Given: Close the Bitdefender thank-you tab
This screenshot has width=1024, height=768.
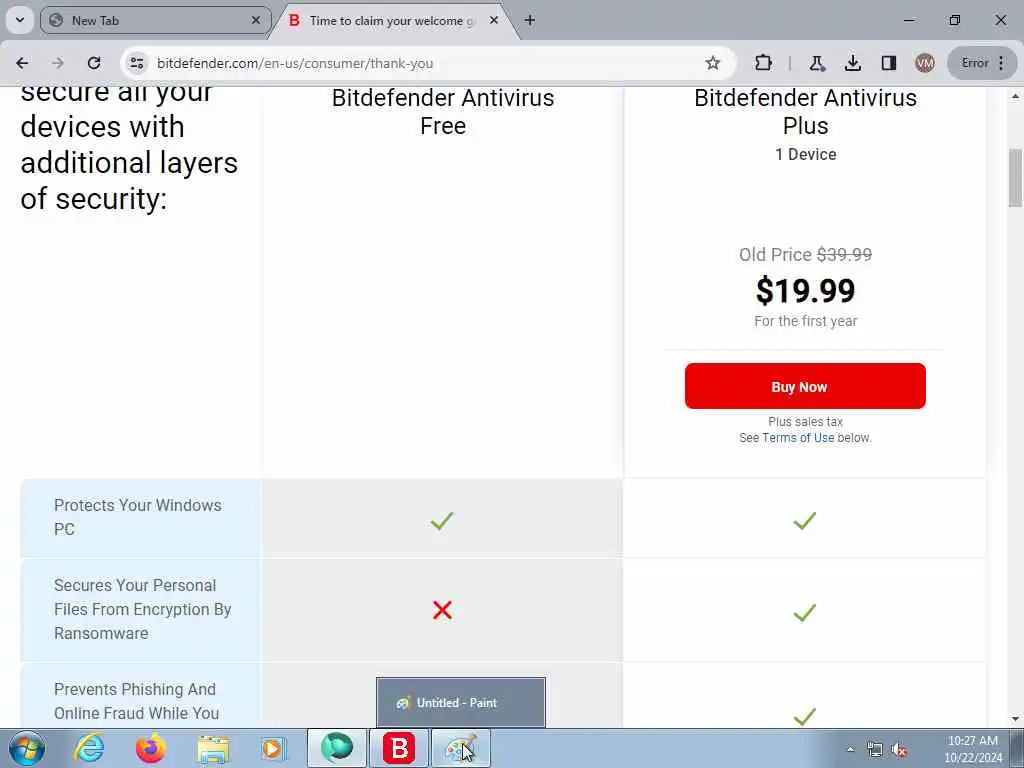Looking at the screenshot, I should (494, 20).
